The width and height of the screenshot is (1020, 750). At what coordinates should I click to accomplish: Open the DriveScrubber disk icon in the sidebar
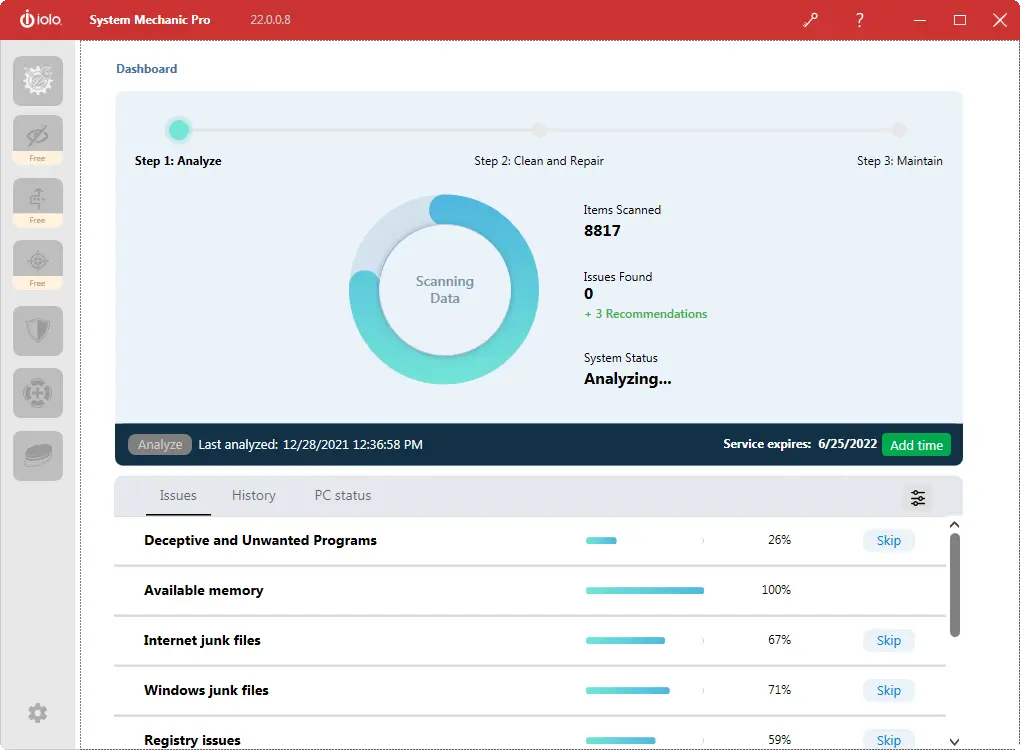coord(37,455)
